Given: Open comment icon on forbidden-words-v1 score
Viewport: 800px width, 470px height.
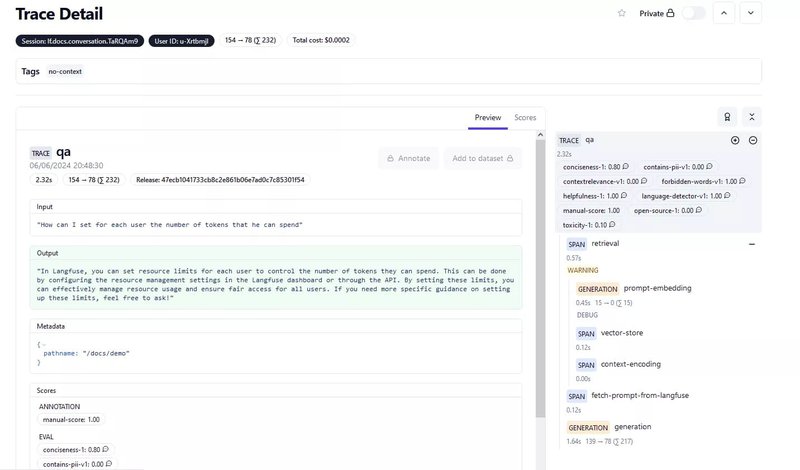Looking at the screenshot, I should (742, 181).
